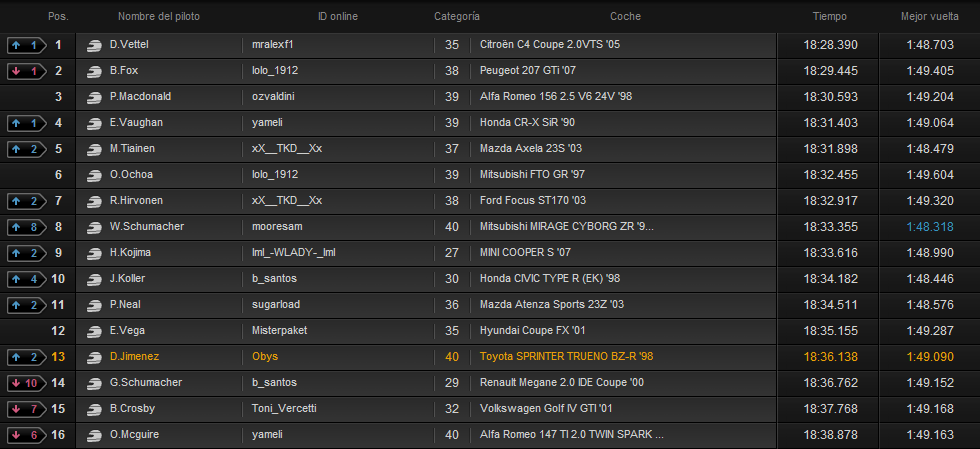Click the down 7 position badge for B.Crosby
Screen dimensions: 980x449
[27, 409]
